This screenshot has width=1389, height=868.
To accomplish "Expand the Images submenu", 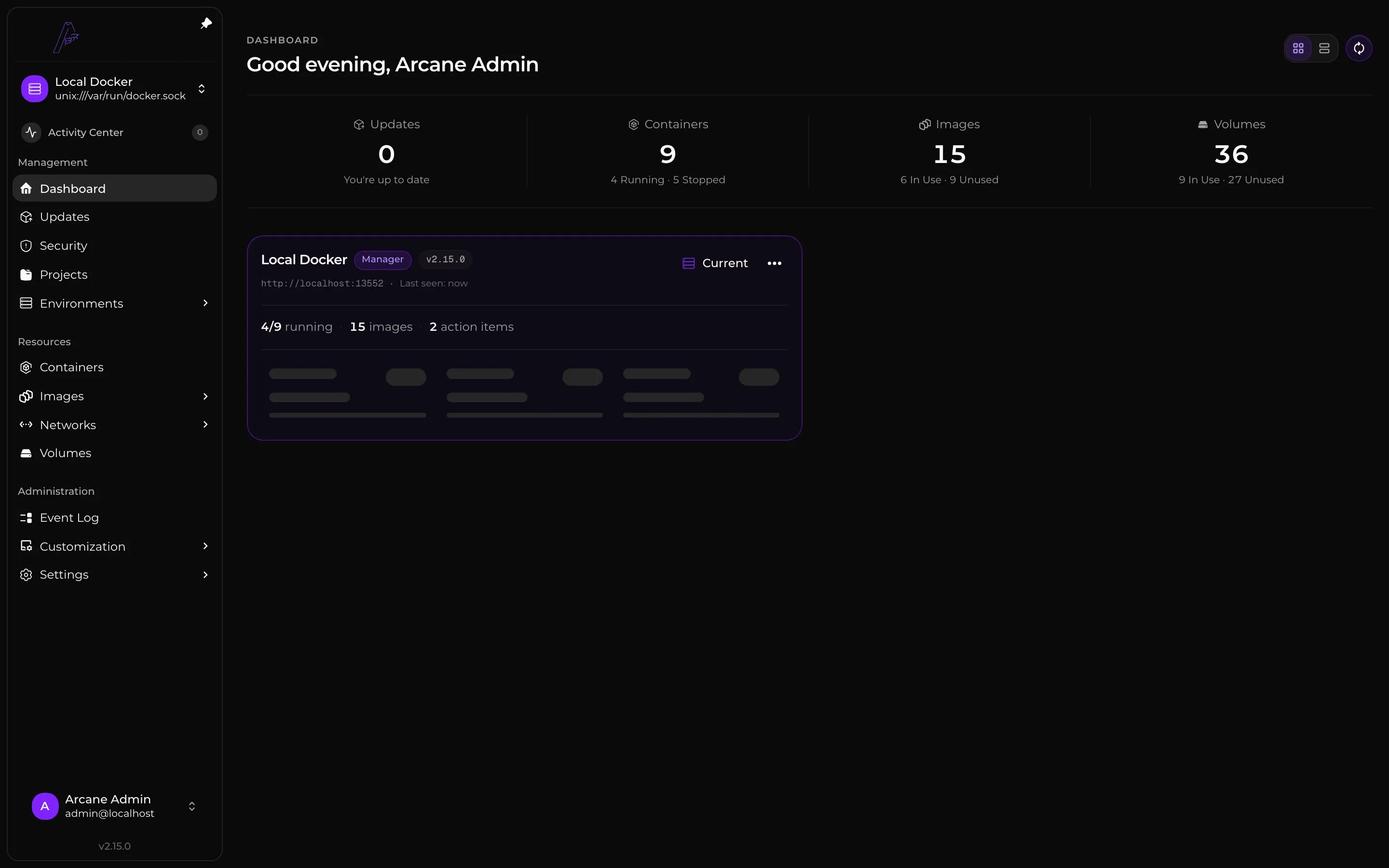I will pyautogui.click(x=205, y=396).
